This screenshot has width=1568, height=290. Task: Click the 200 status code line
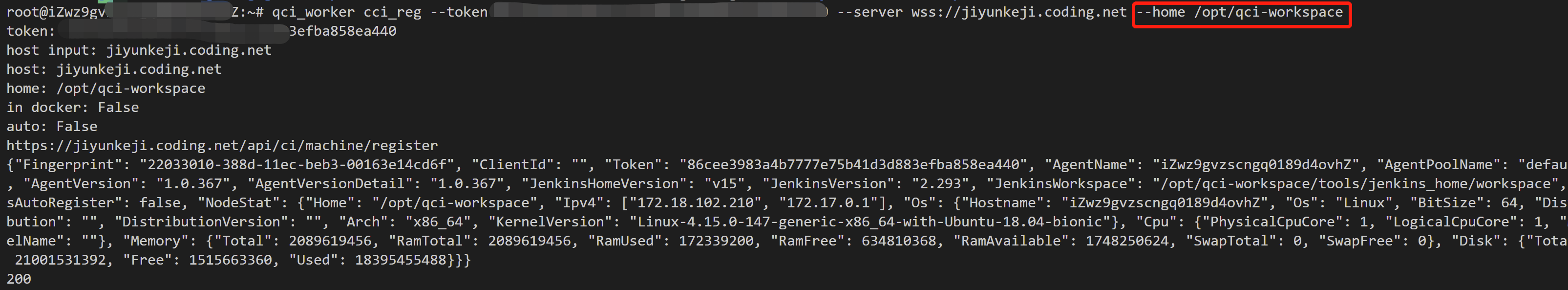(x=19, y=279)
